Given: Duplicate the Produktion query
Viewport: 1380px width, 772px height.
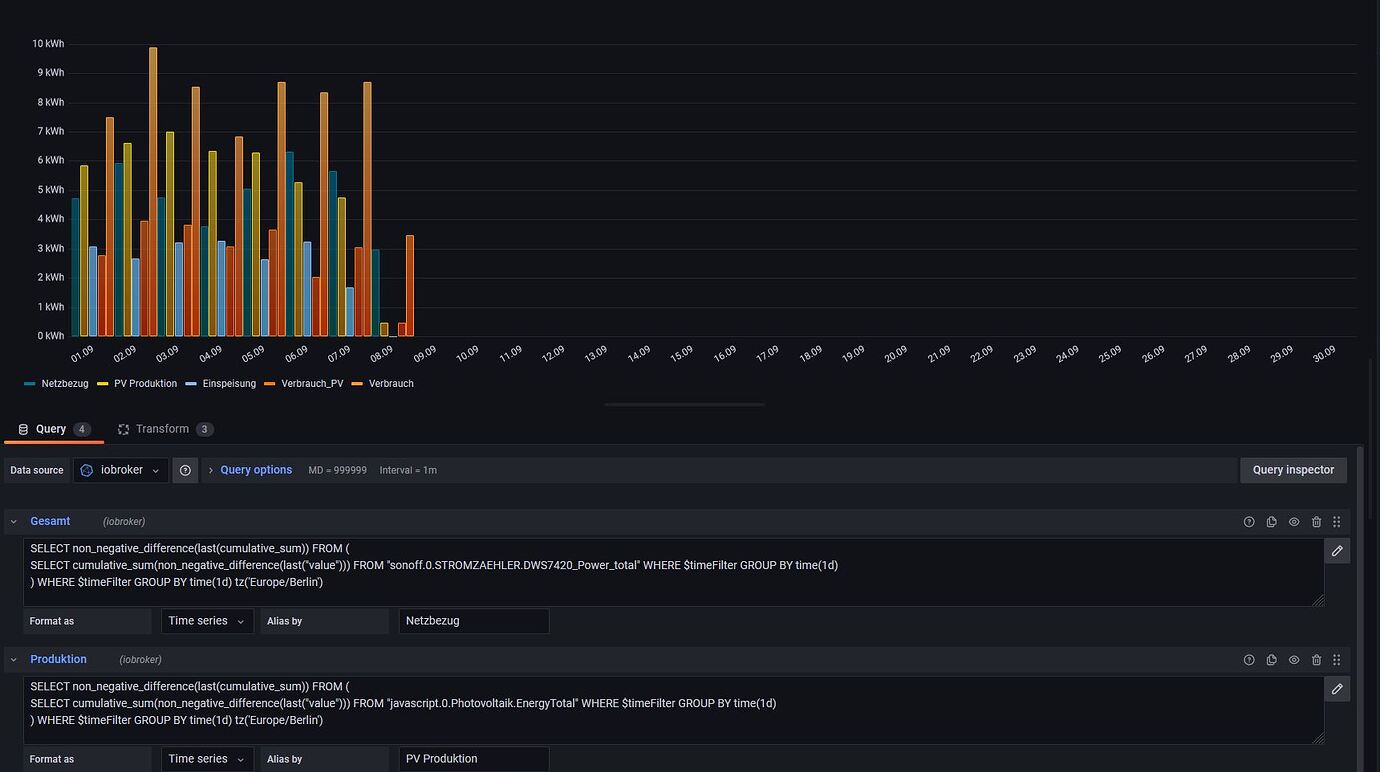Looking at the screenshot, I should (1271, 659).
